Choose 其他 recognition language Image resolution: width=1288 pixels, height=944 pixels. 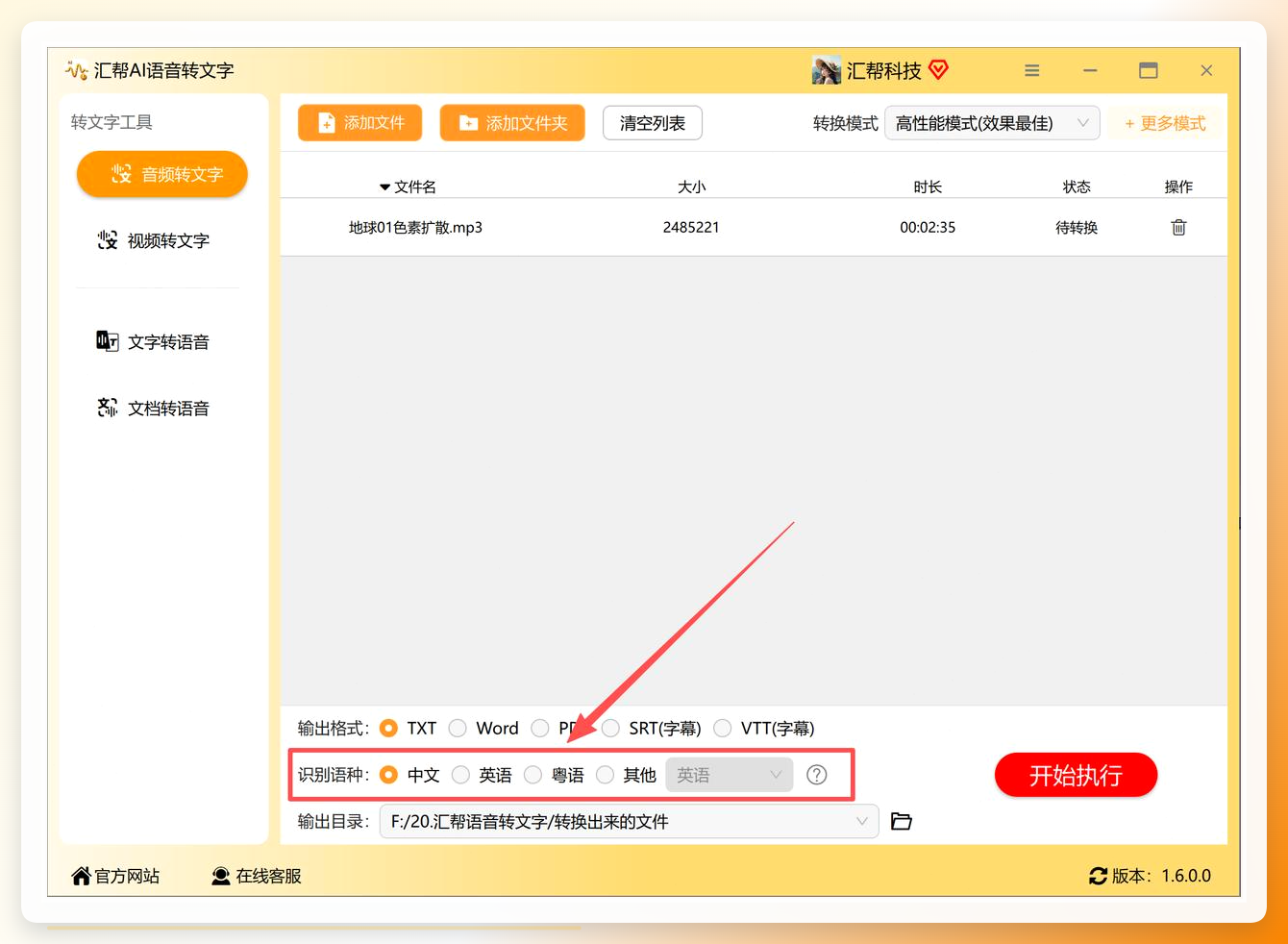coord(605,775)
